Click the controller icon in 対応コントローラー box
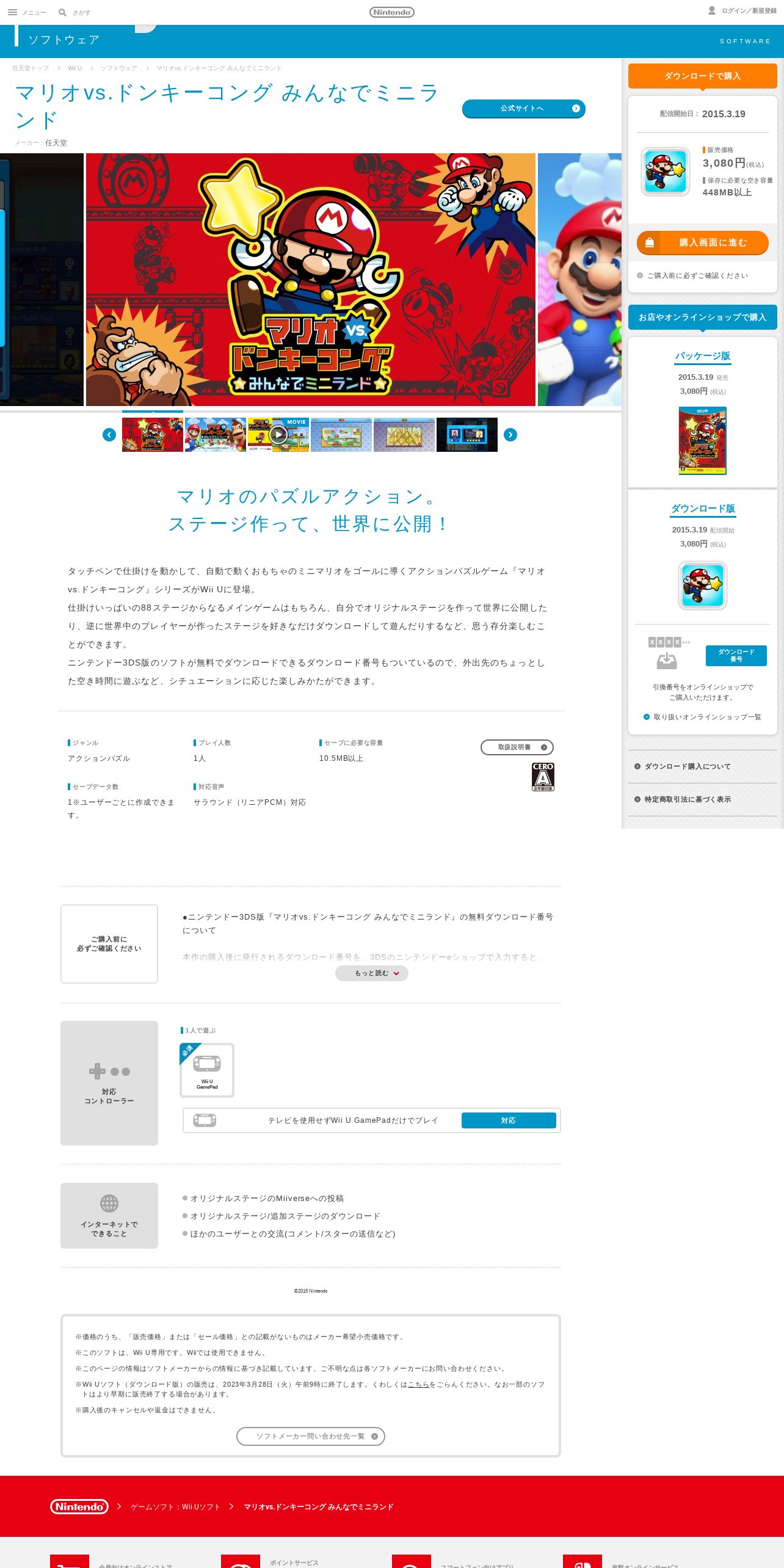 [109, 1072]
